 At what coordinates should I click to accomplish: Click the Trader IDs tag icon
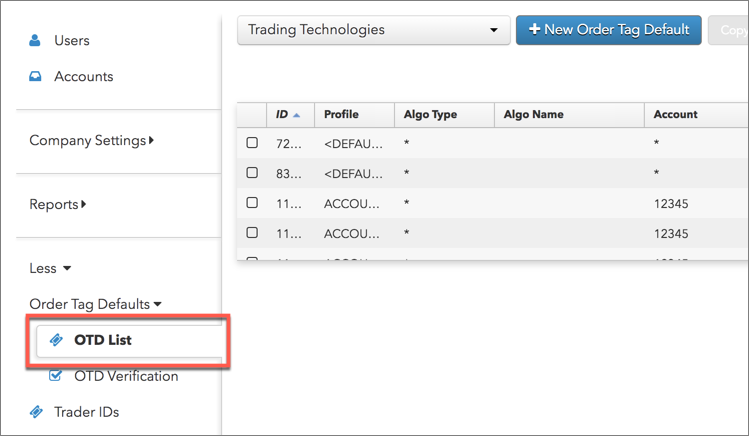pos(36,412)
